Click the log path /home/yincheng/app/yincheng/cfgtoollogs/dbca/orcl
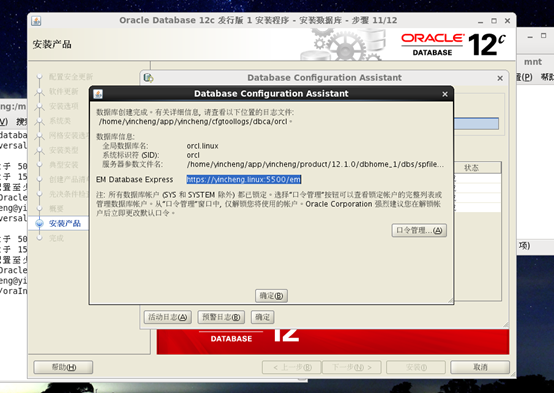 click(193, 122)
